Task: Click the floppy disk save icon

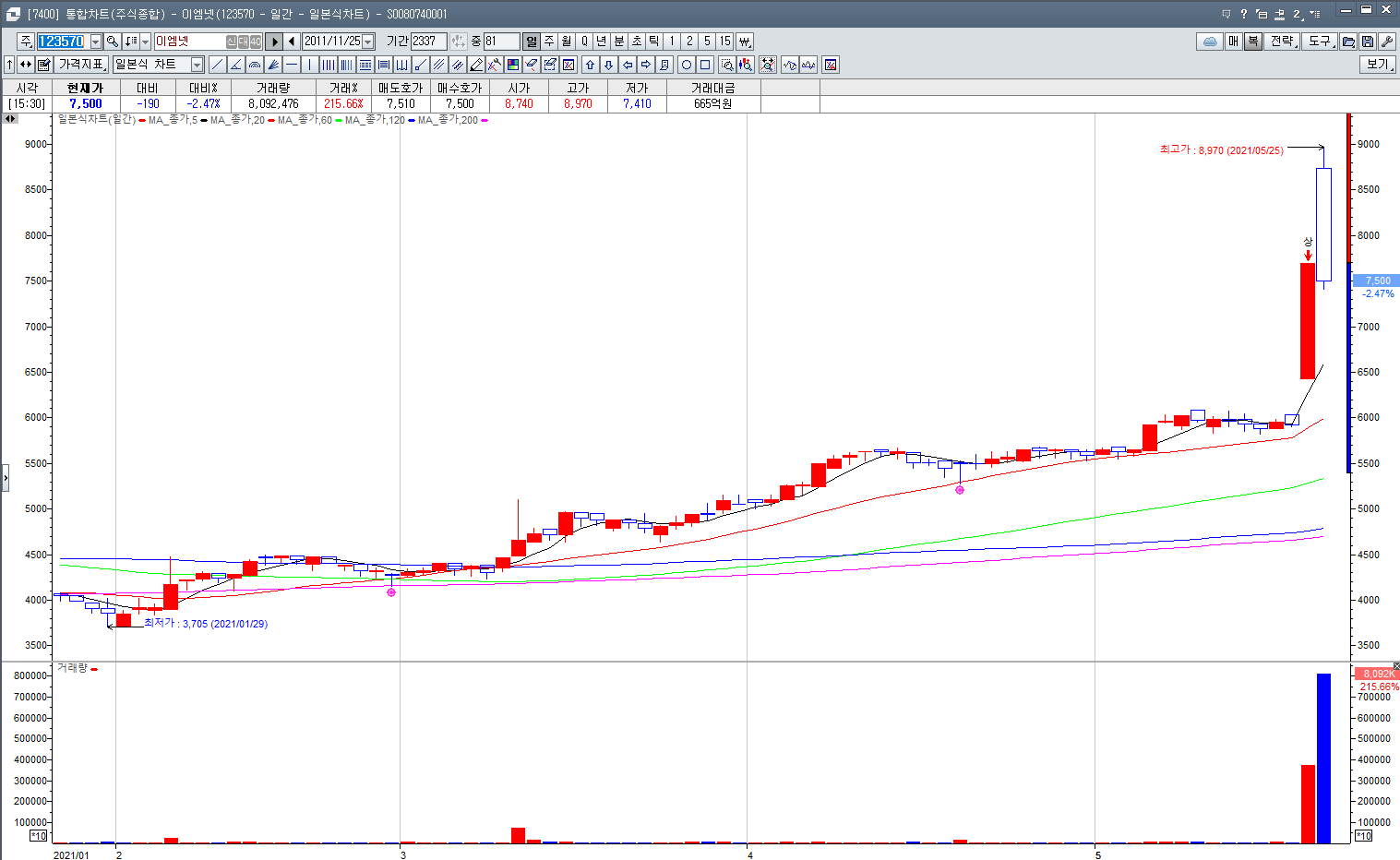Action: [x=1368, y=42]
